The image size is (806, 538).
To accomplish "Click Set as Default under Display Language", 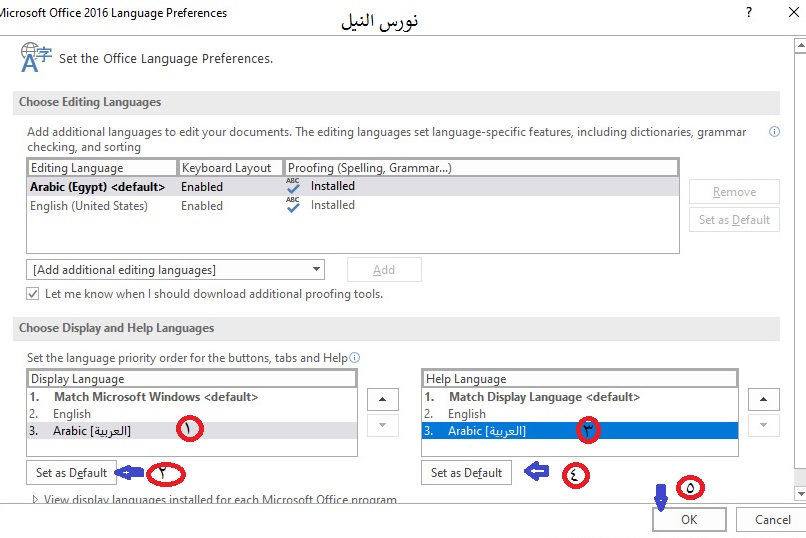I will pos(71,473).
